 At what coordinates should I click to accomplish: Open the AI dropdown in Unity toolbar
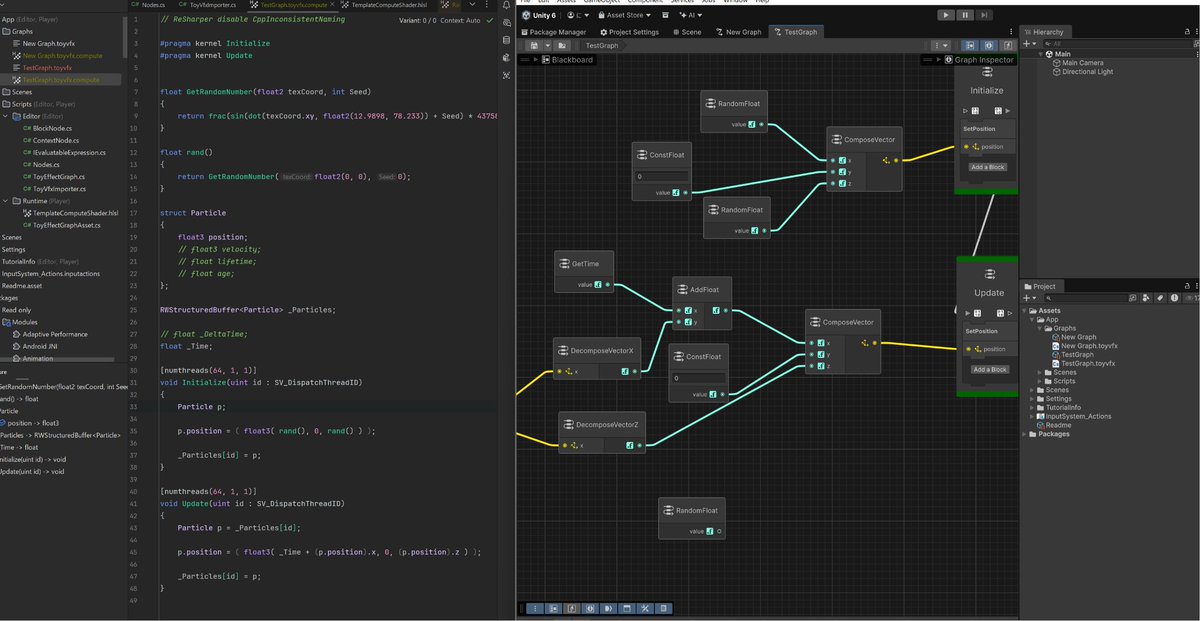click(689, 15)
